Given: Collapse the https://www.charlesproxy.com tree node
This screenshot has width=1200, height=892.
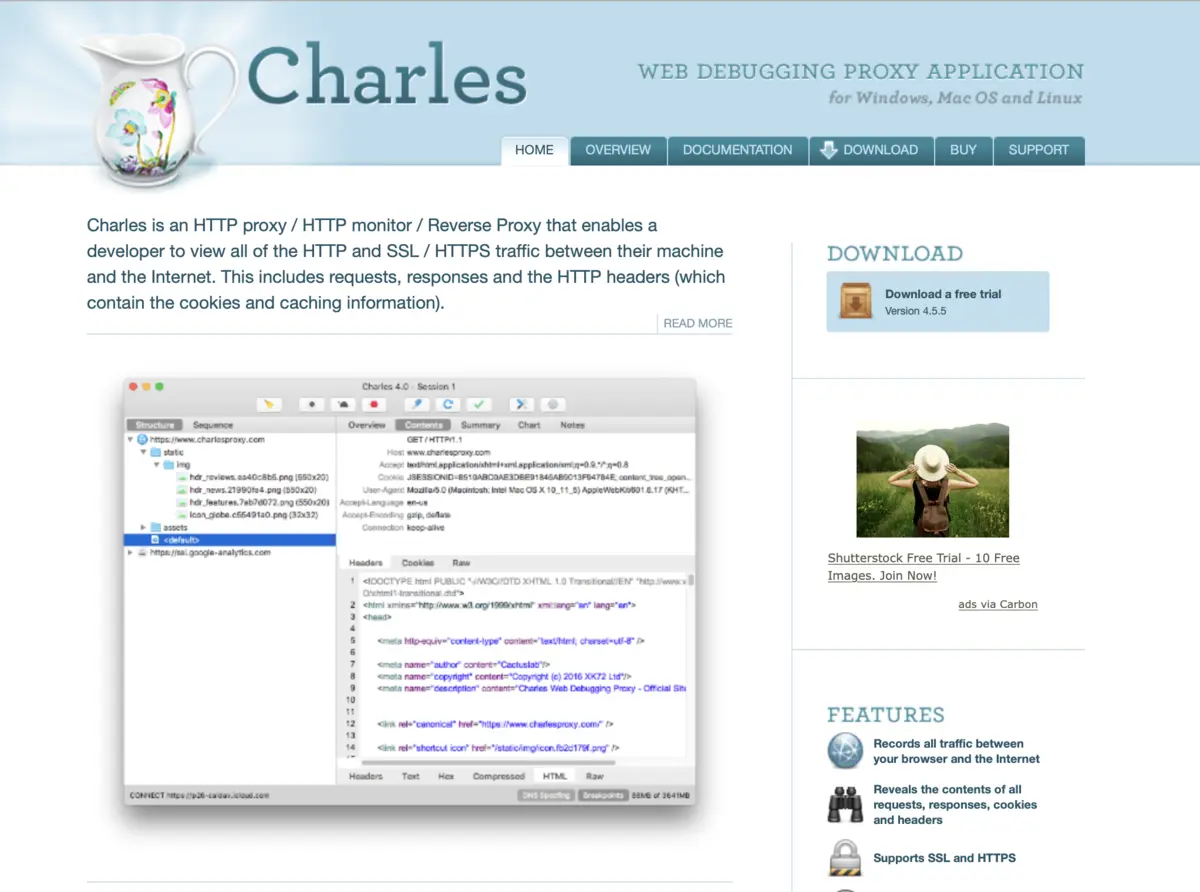Looking at the screenshot, I should (131, 439).
